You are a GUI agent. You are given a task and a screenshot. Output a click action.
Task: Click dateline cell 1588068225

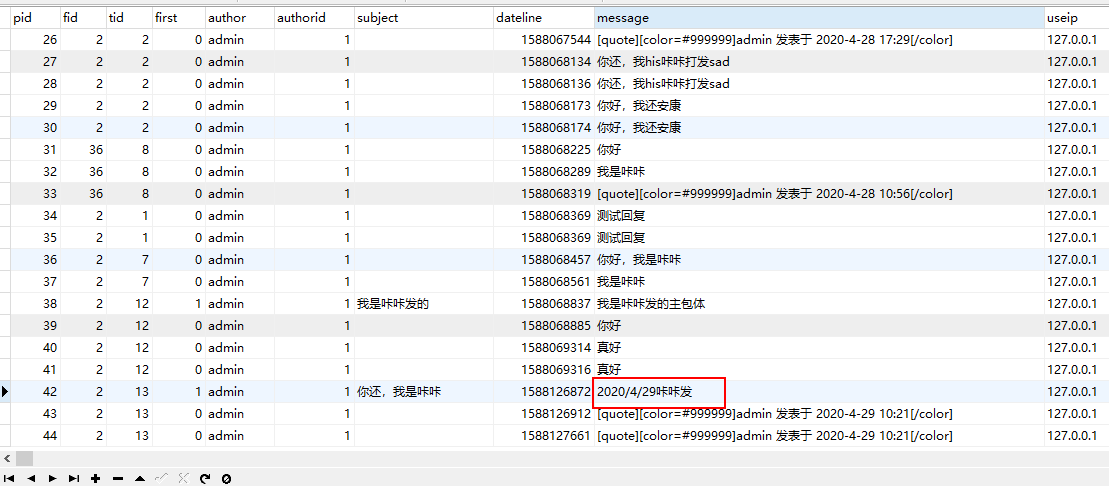coord(544,150)
